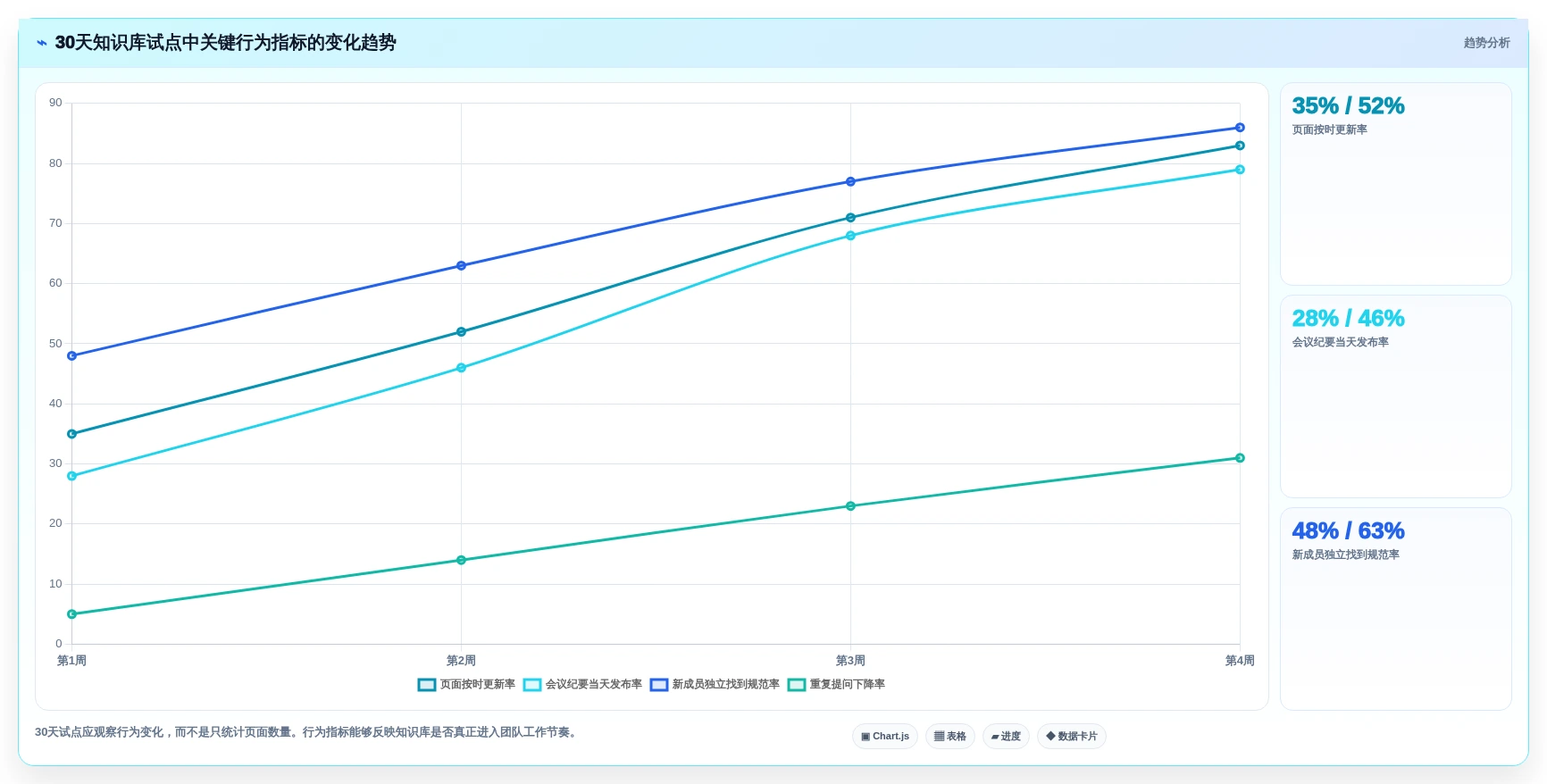Click the 新成员独立找到规范率 point at 第4周
The width and height of the screenshot is (1547, 784).
click(x=1240, y=128)
